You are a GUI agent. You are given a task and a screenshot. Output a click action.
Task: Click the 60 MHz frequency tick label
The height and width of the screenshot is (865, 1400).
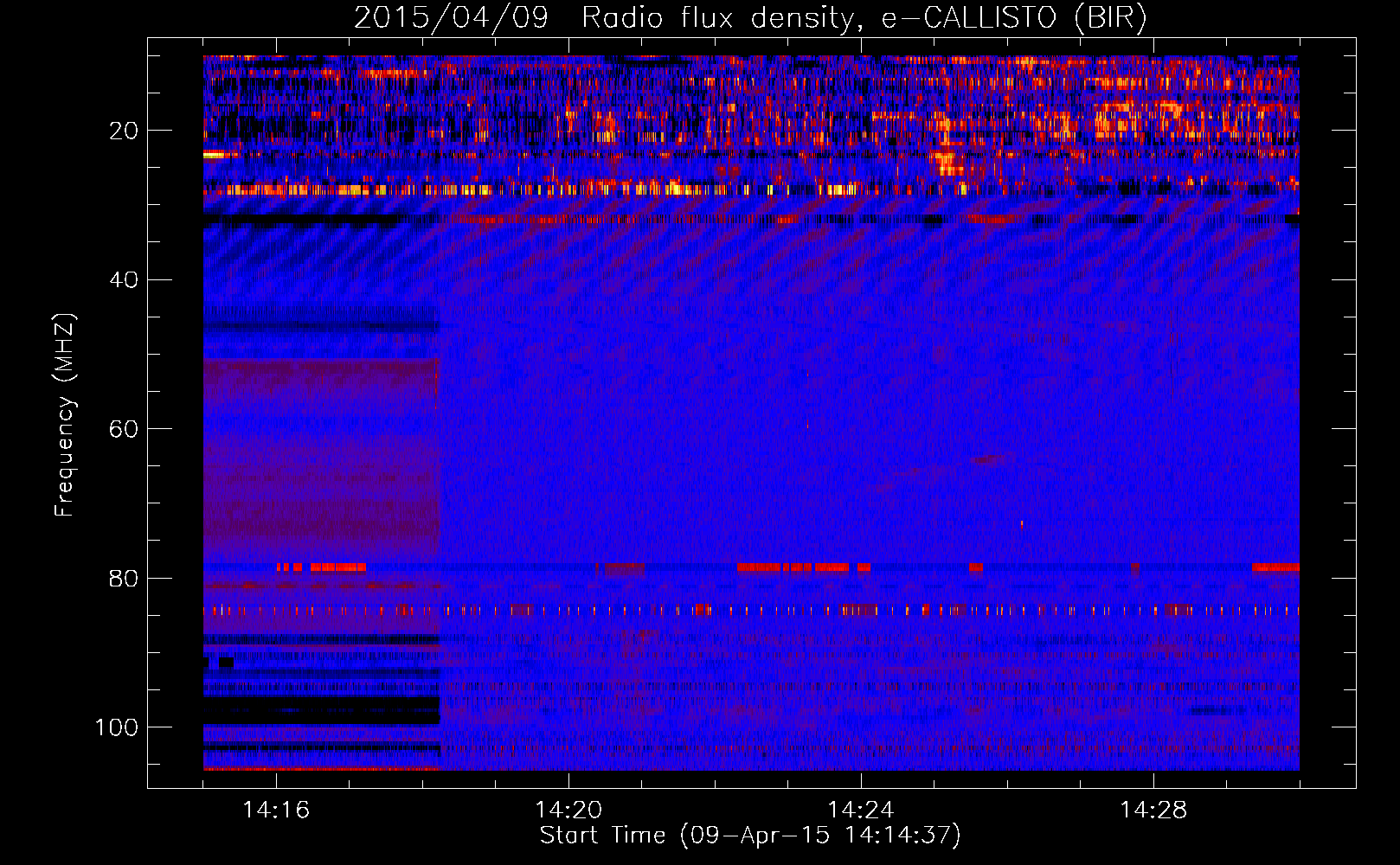coord(124,429)
